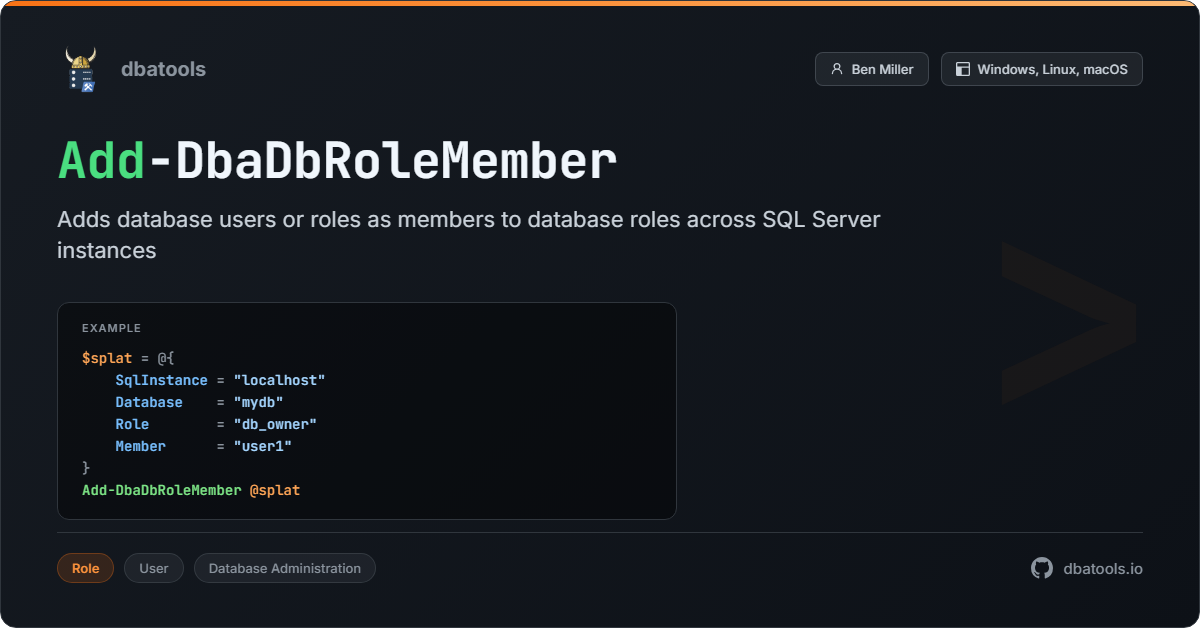
Task: Expand the Windows, Linux, macOS compatibility list
Action: pyautogui.click(x=1041, y=68)
